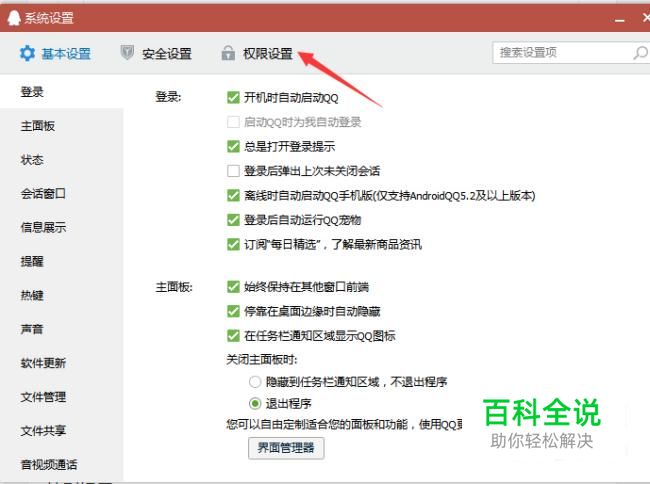The image size is (650, 484).
Task: Click the QQ penguin logo in title bar
Action: (x=14, y=18)
